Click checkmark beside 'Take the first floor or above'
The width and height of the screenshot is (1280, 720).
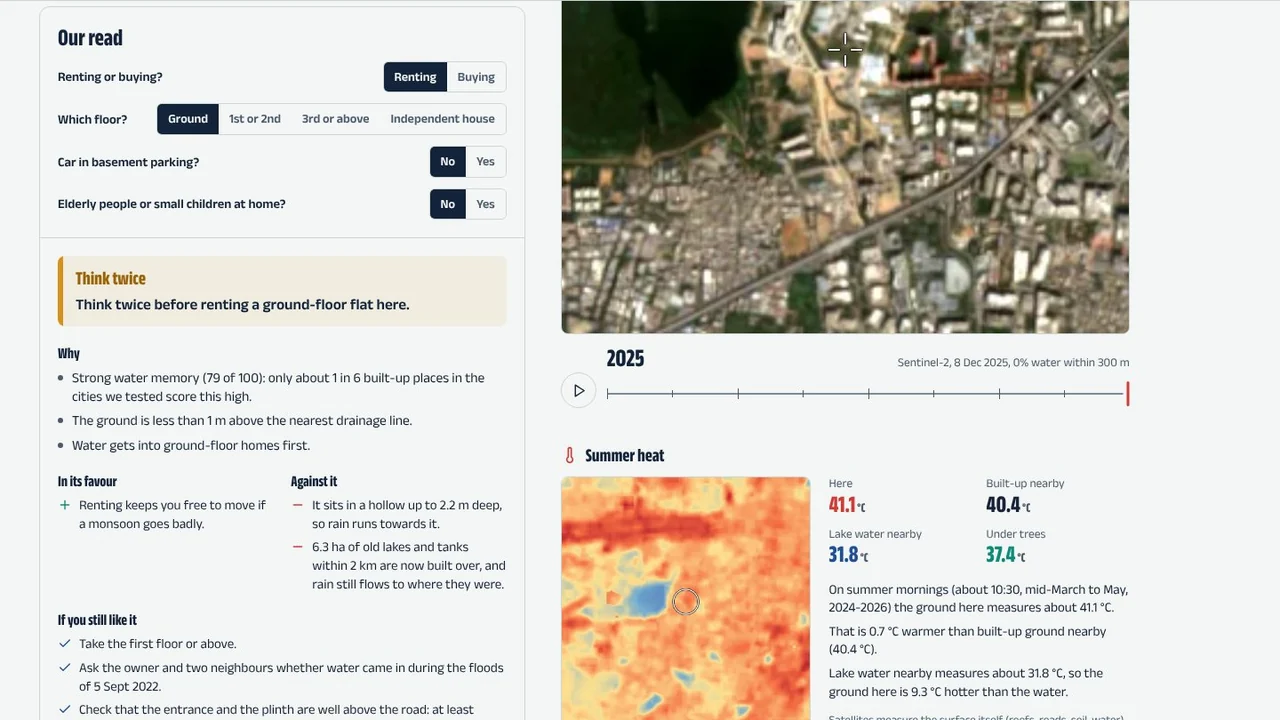[x=65, y=644]
